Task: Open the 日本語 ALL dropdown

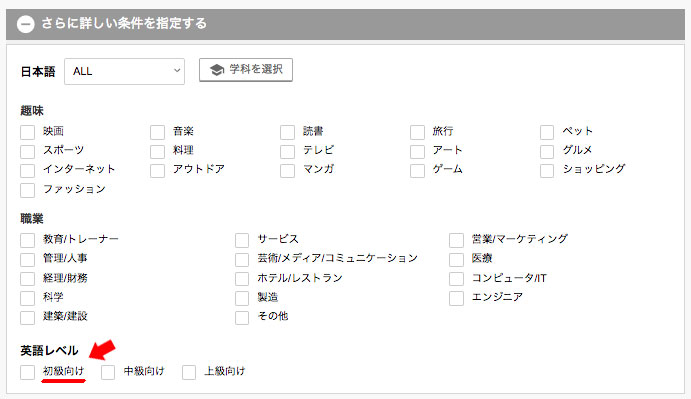Action: pos(124,71)
